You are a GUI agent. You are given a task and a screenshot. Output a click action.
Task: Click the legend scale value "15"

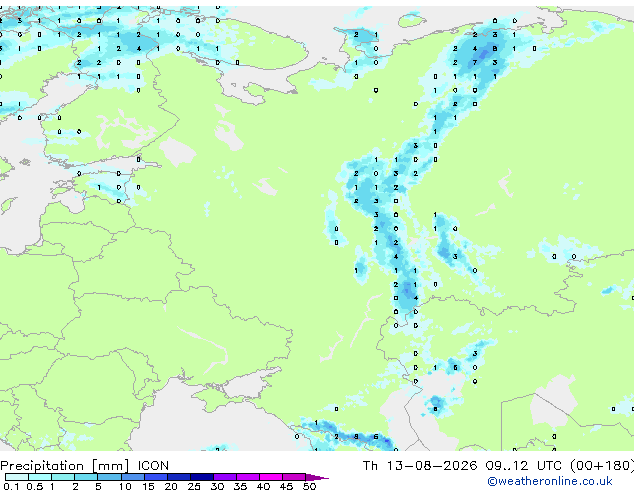[x=148, y=486]
